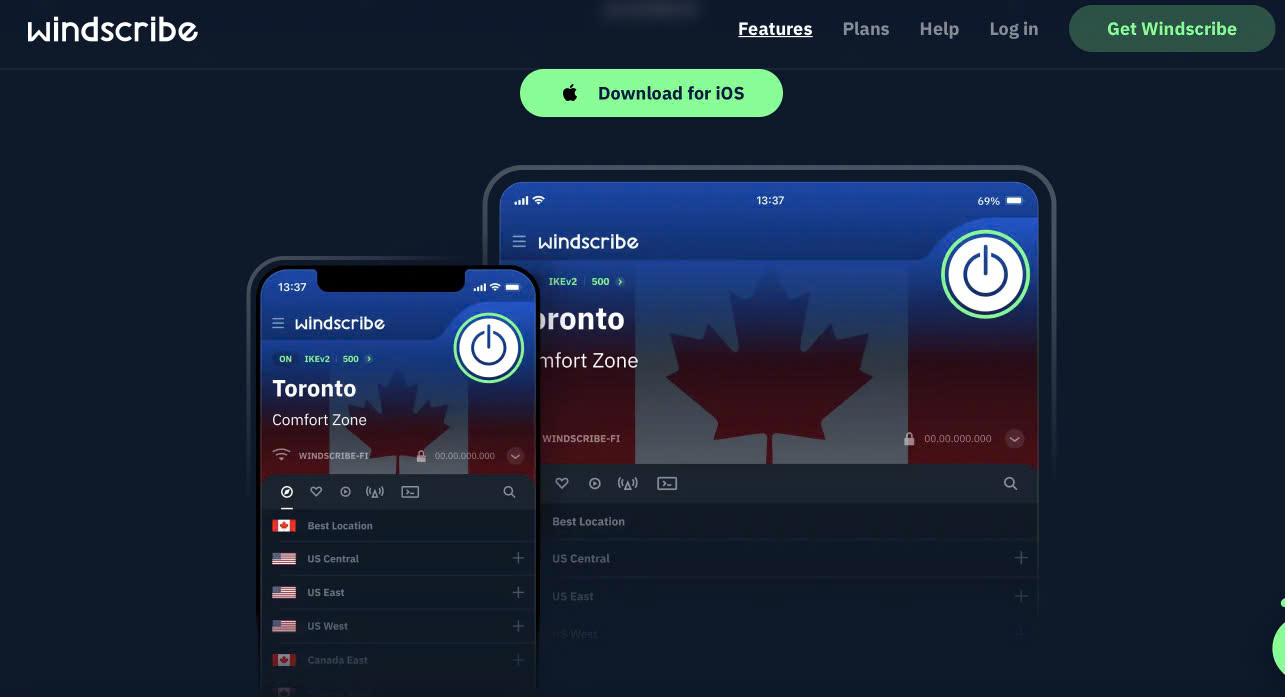Image resolution: width=1285 pixels, height=697 pixels.
Task: Click Download for iOS button
Action: pos(651,93)
